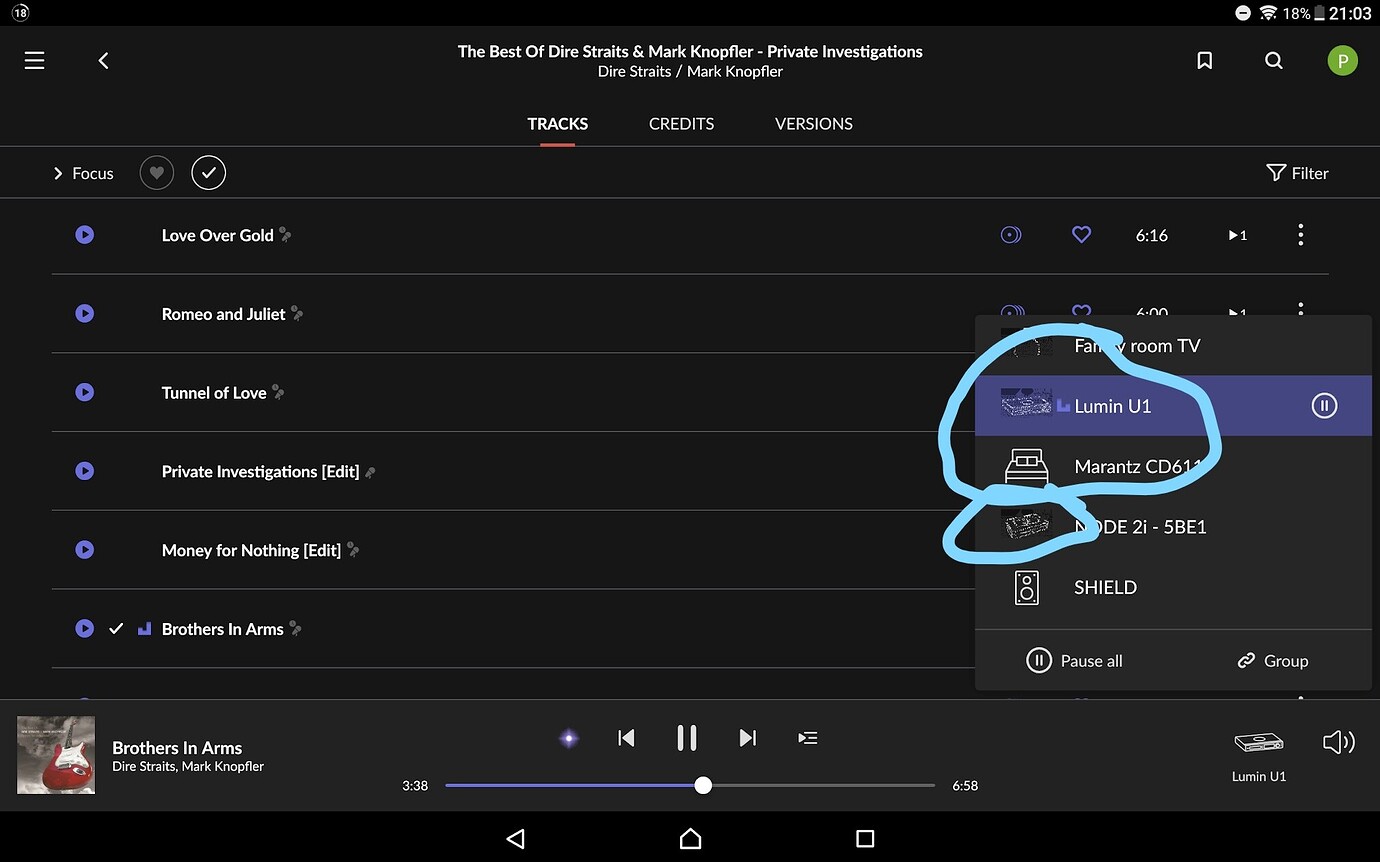Open search
This screenshot has width=1380, height=862.
pyautogui.click(x=1273, y=60)
